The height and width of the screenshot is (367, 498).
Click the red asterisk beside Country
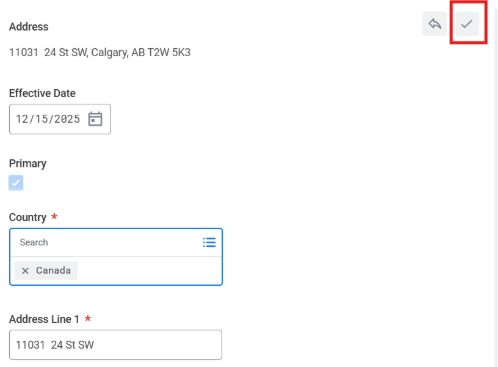coord(54,216)
